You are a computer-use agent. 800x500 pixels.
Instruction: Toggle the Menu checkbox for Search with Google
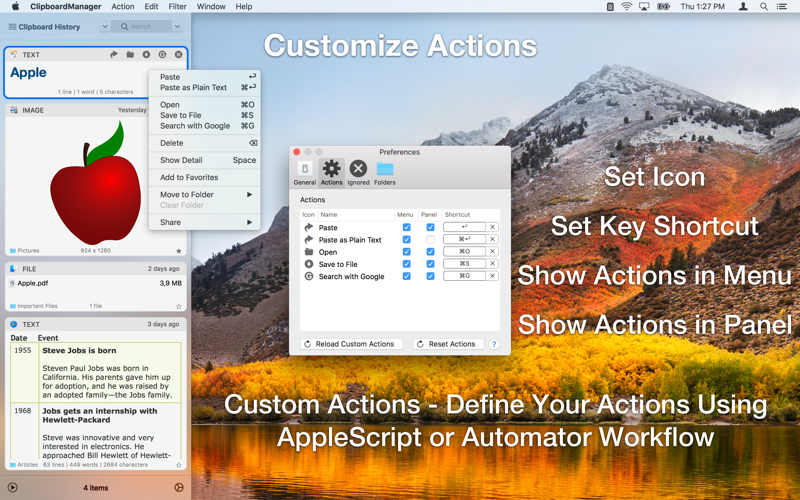coord(407,276)
